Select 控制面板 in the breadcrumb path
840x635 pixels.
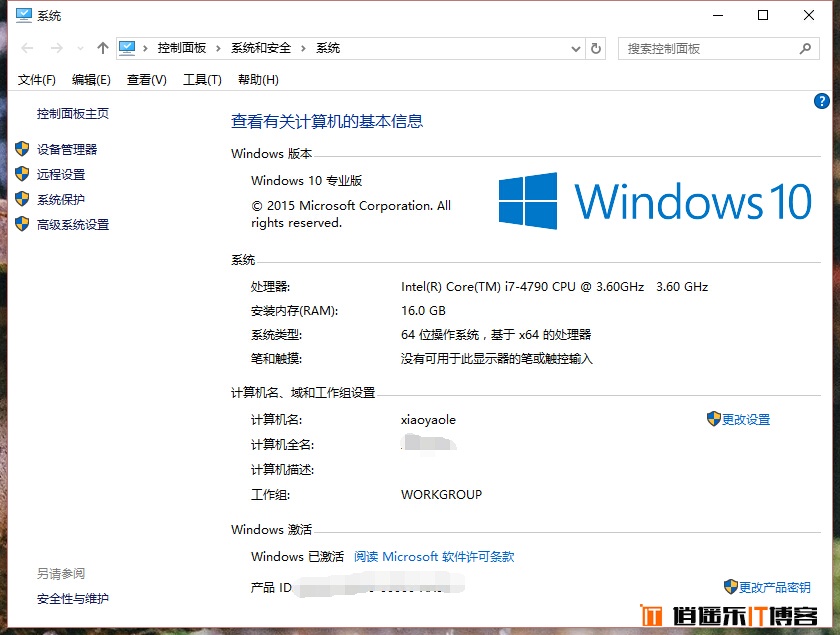coord(182,48)
